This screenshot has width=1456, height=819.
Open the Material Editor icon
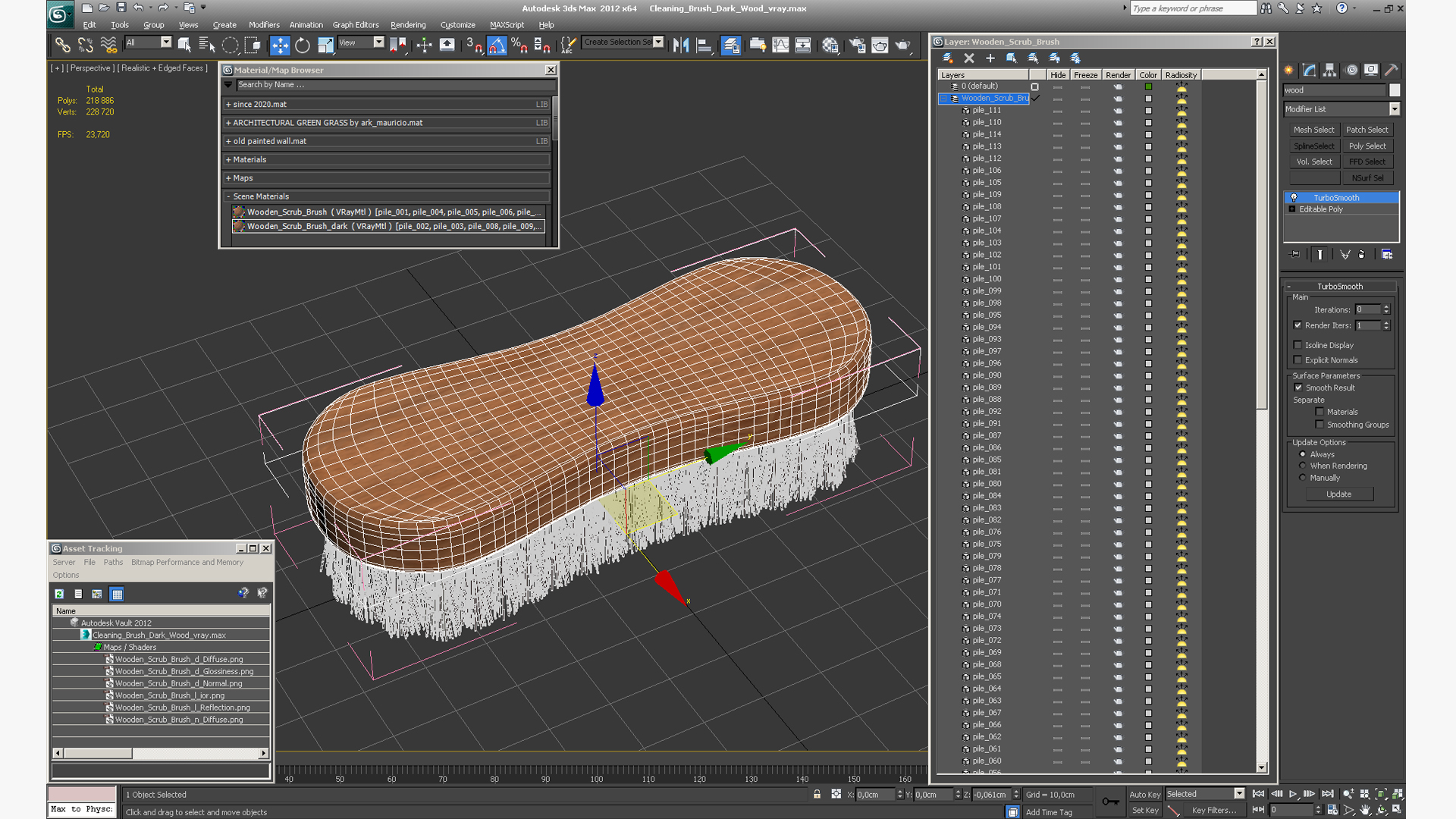coord(830,45)
